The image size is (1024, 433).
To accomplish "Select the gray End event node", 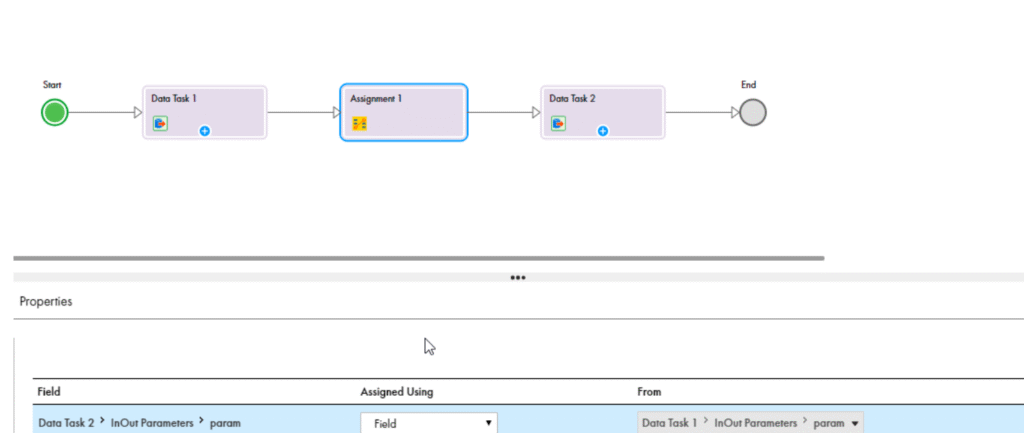I will [x=752, y=113].
